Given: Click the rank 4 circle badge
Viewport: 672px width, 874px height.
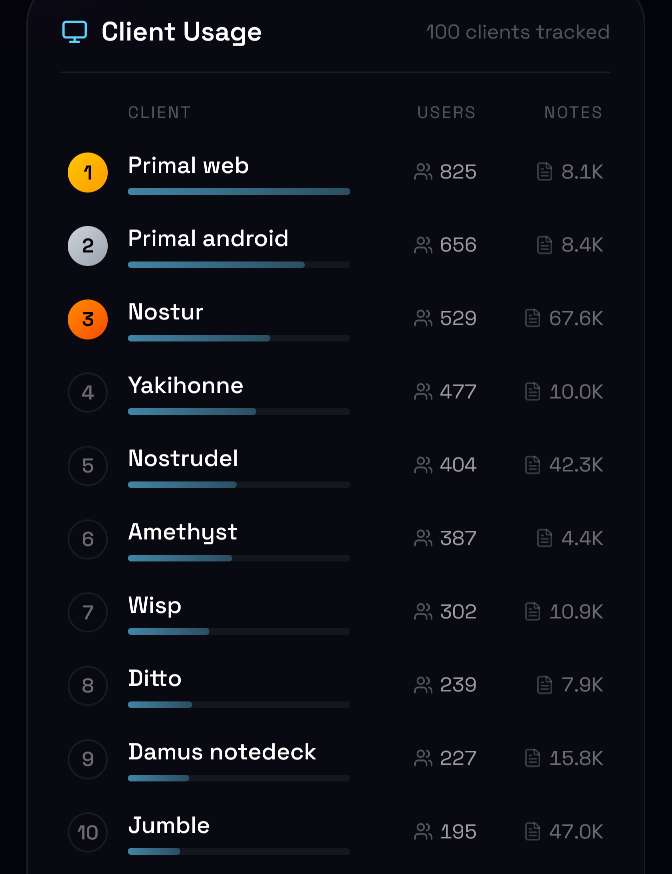Looking at the screenshot, I should [88, 392].
